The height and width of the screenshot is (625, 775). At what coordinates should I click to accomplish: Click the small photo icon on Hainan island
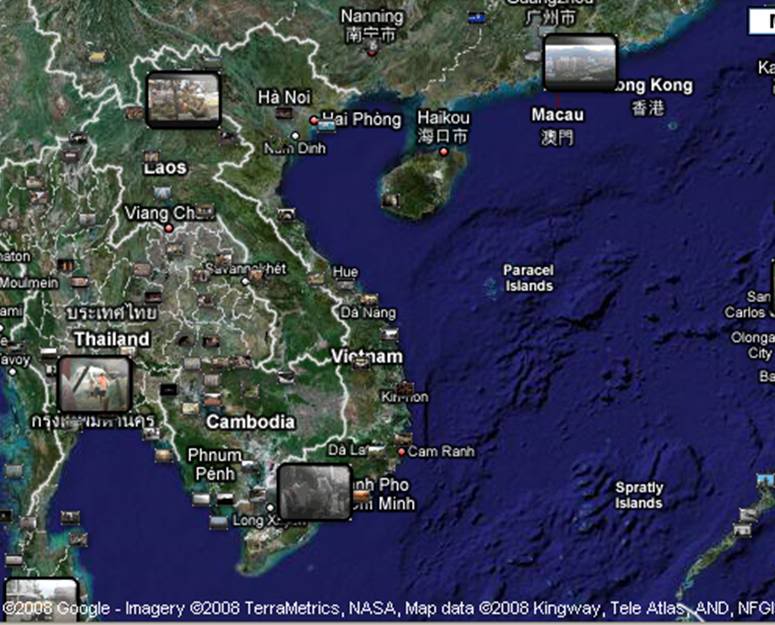click(x=392, y=201)
